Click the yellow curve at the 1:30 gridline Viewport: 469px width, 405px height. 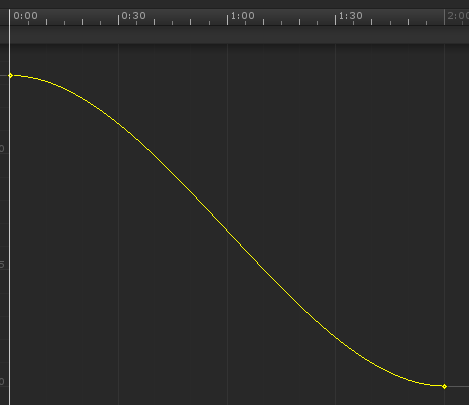click(x=336, y=338)
